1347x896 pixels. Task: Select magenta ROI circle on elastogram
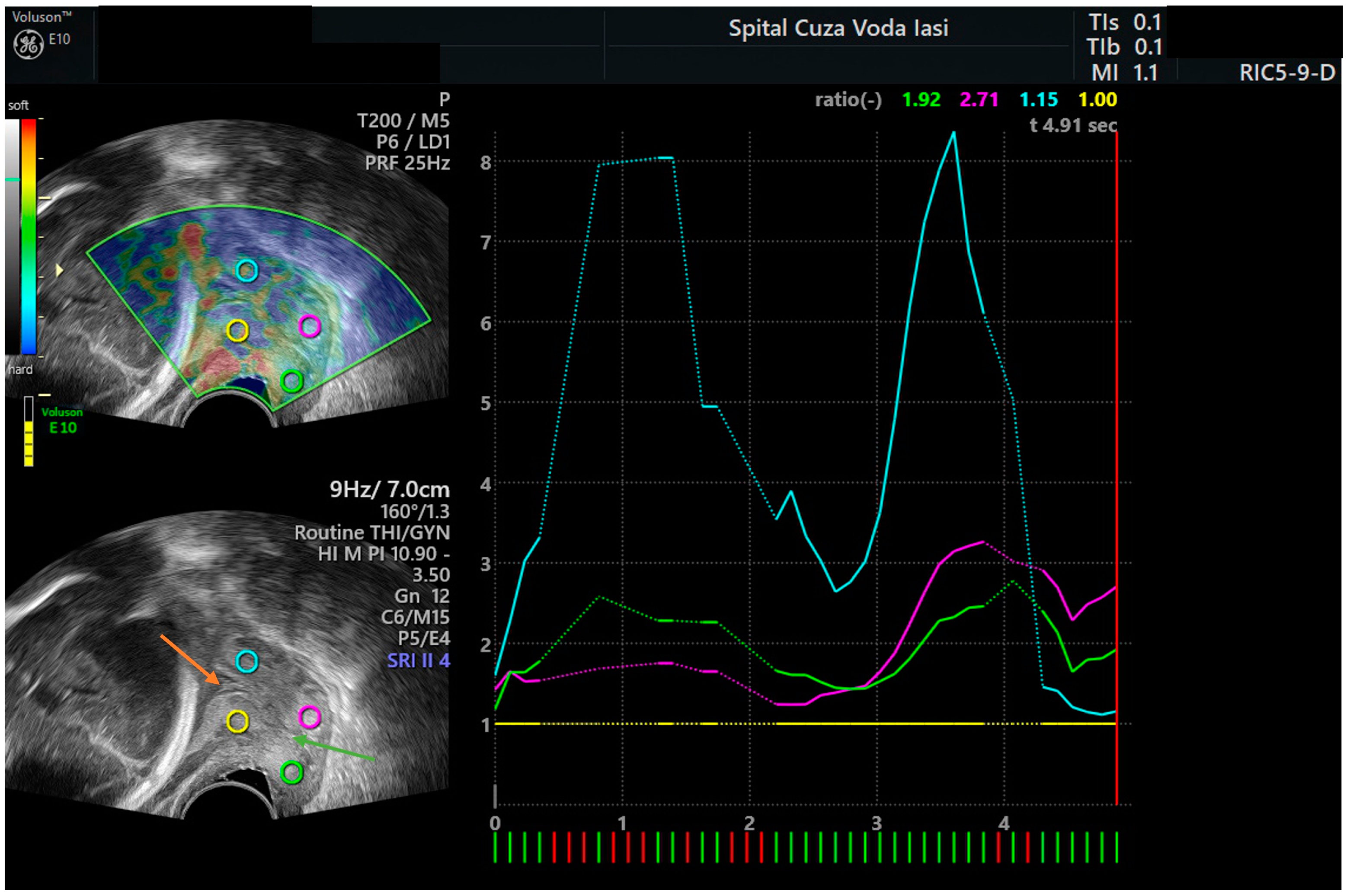coord(309,326)
